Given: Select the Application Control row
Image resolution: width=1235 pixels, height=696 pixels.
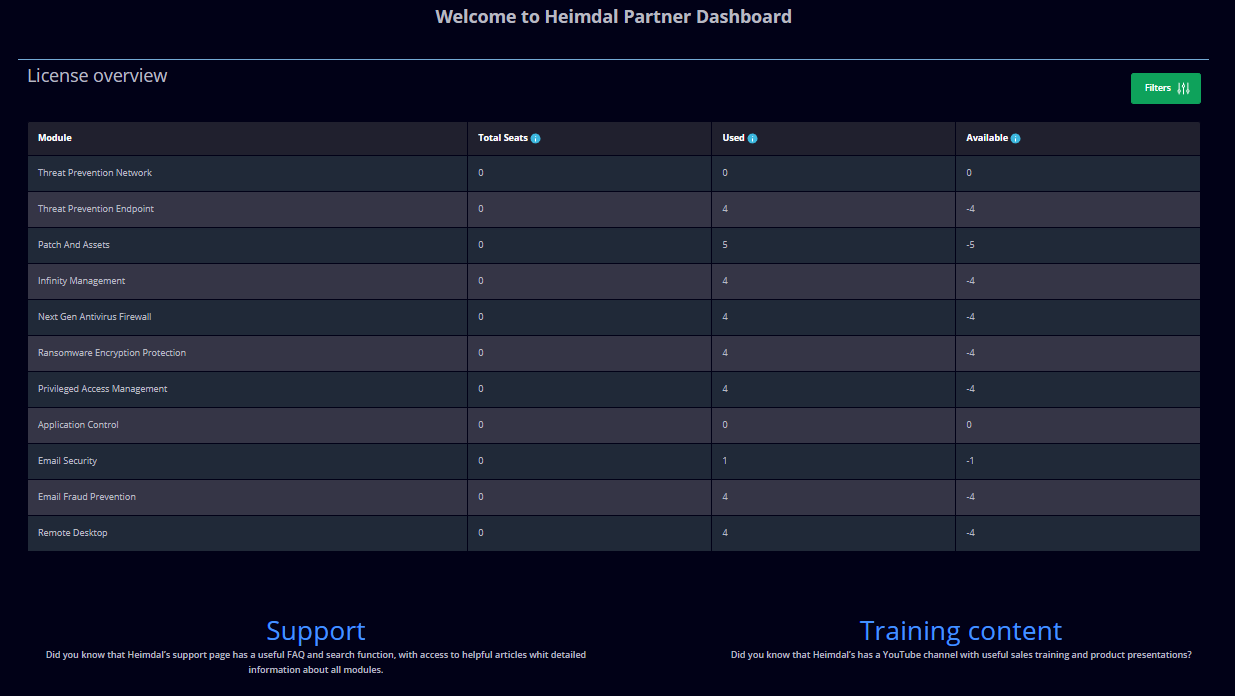Looking at the screenshot, I should (x=614, y=425).
